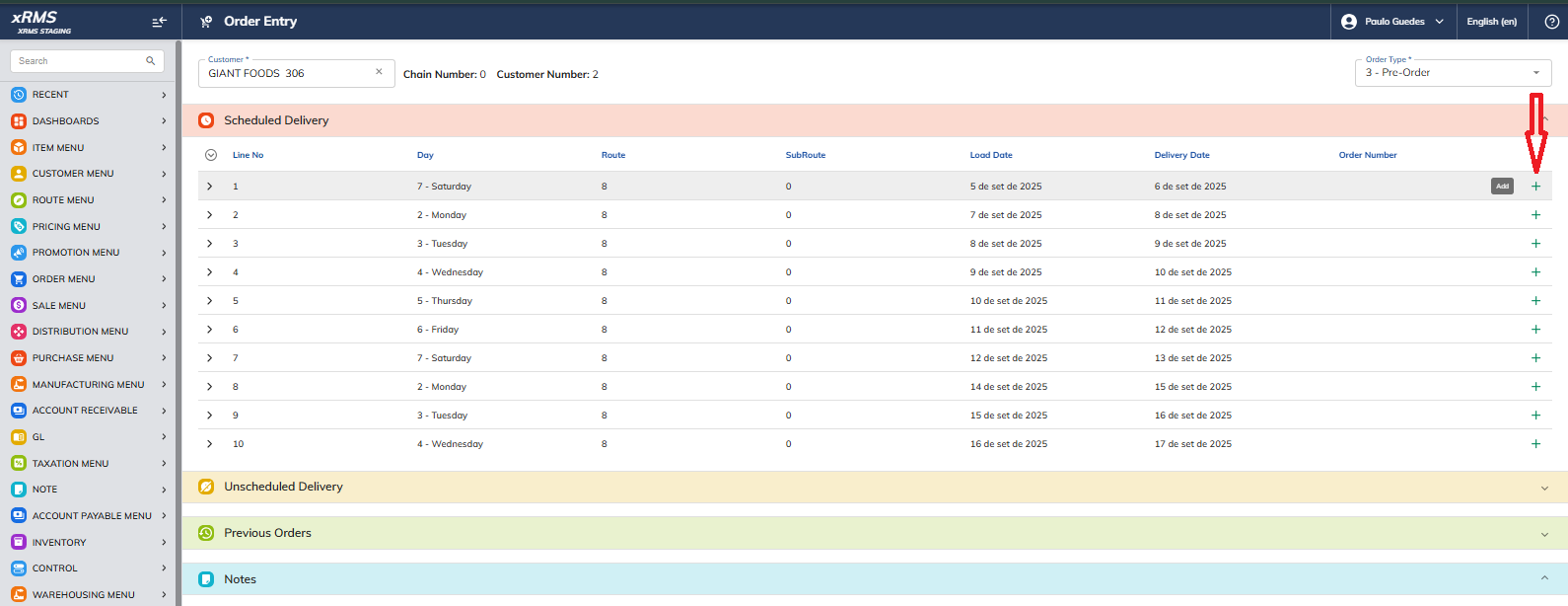Expand row for line 3 Tuesday
Image resolution: width=1568 pixels, height=606 pixels.
210,244
